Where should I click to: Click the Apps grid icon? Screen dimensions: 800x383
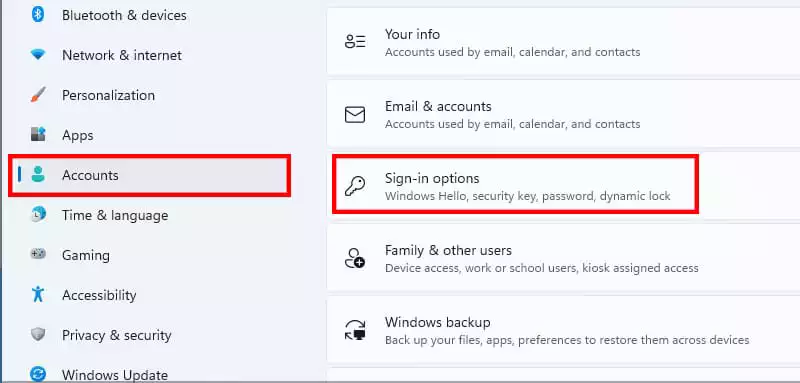click(x=38, y=135)
